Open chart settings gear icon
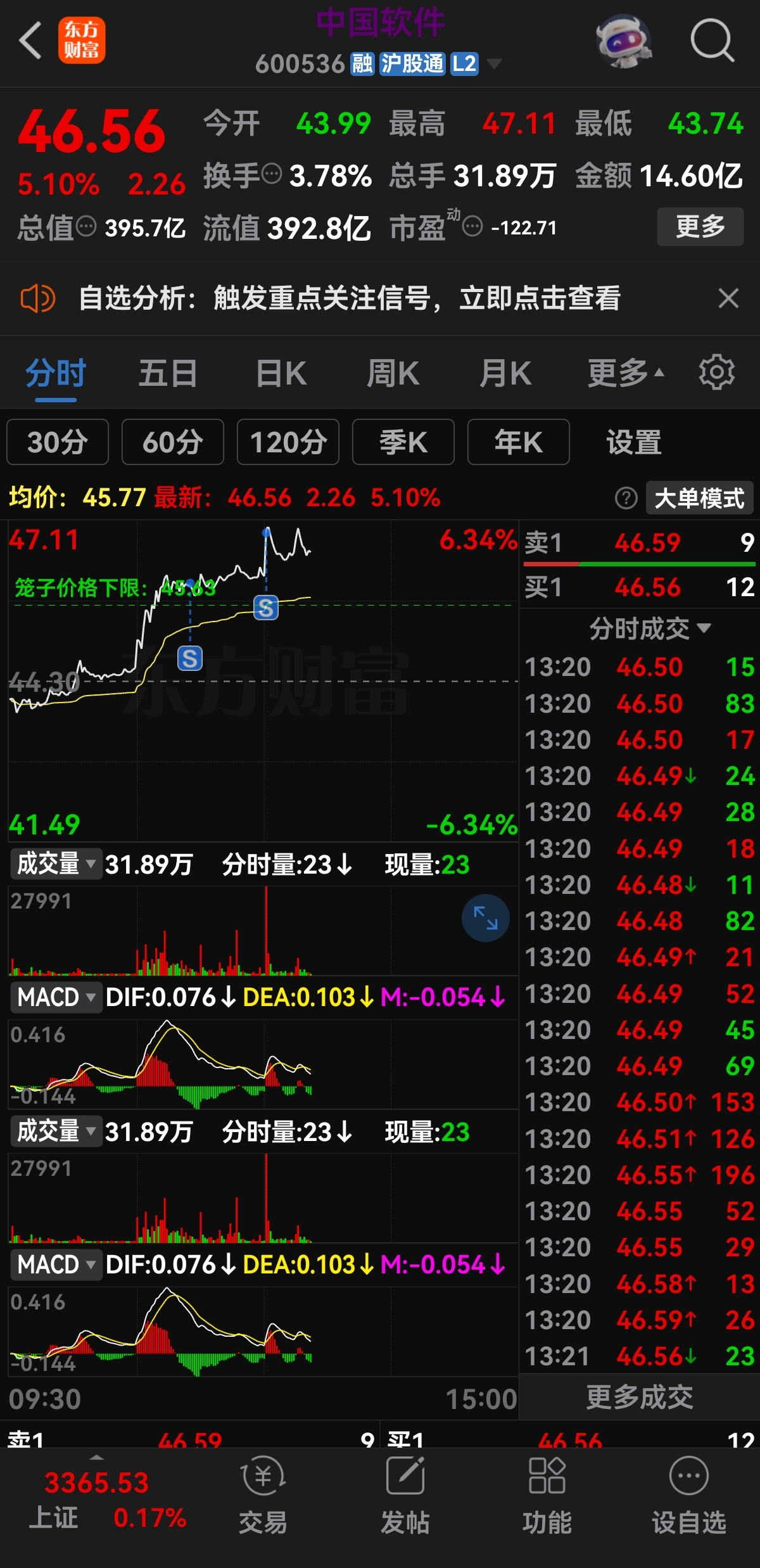The width and height of the screenshot is (760, 1568). tap(716, 373)
